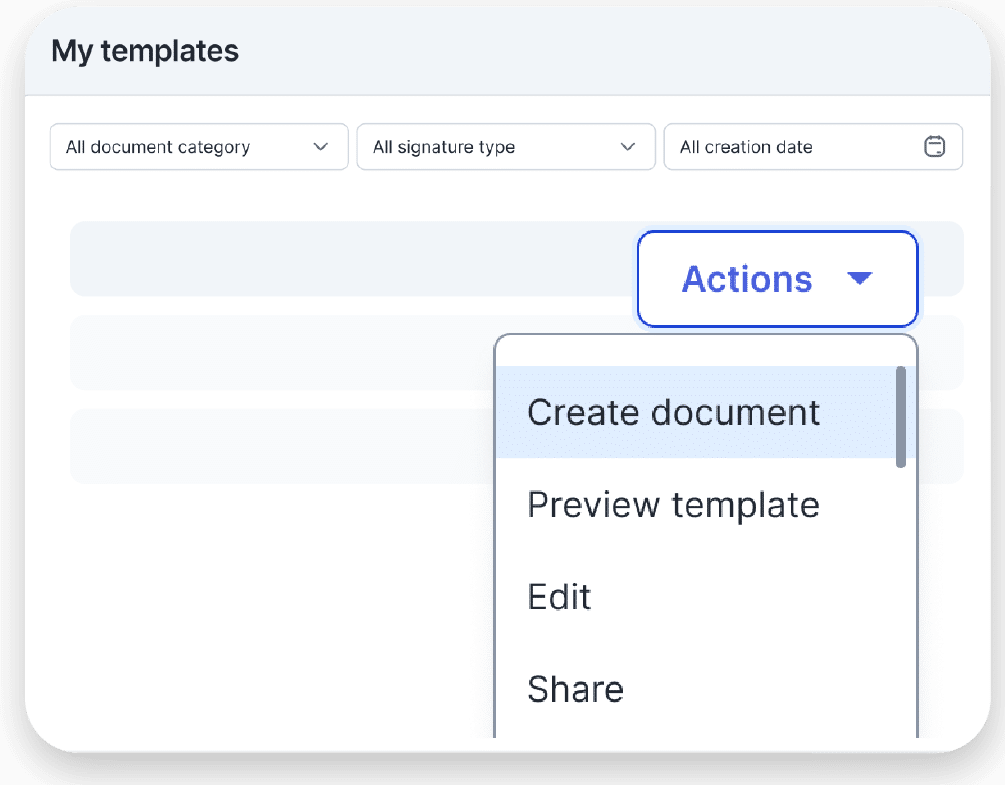Choose Share from the Actions menu
1005x785 pixels.
point(575,689)
